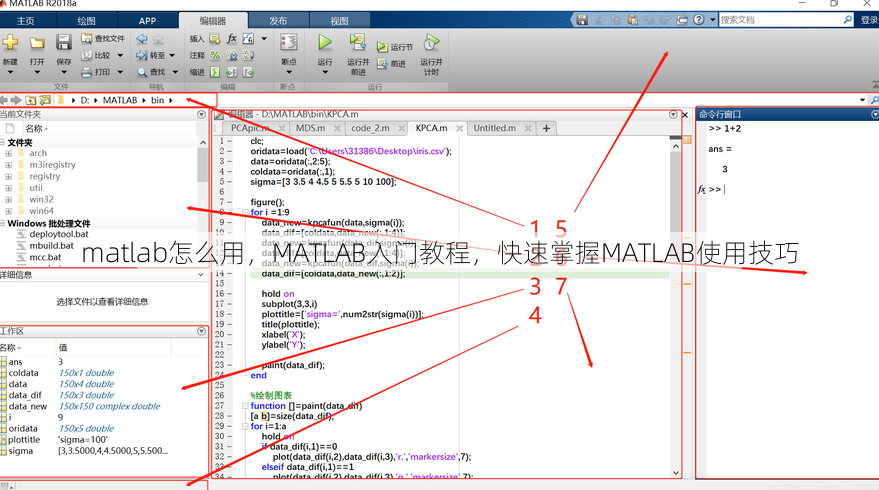Click the uncomment icon next to percent
879x490 pixels.
pos(232,55)
